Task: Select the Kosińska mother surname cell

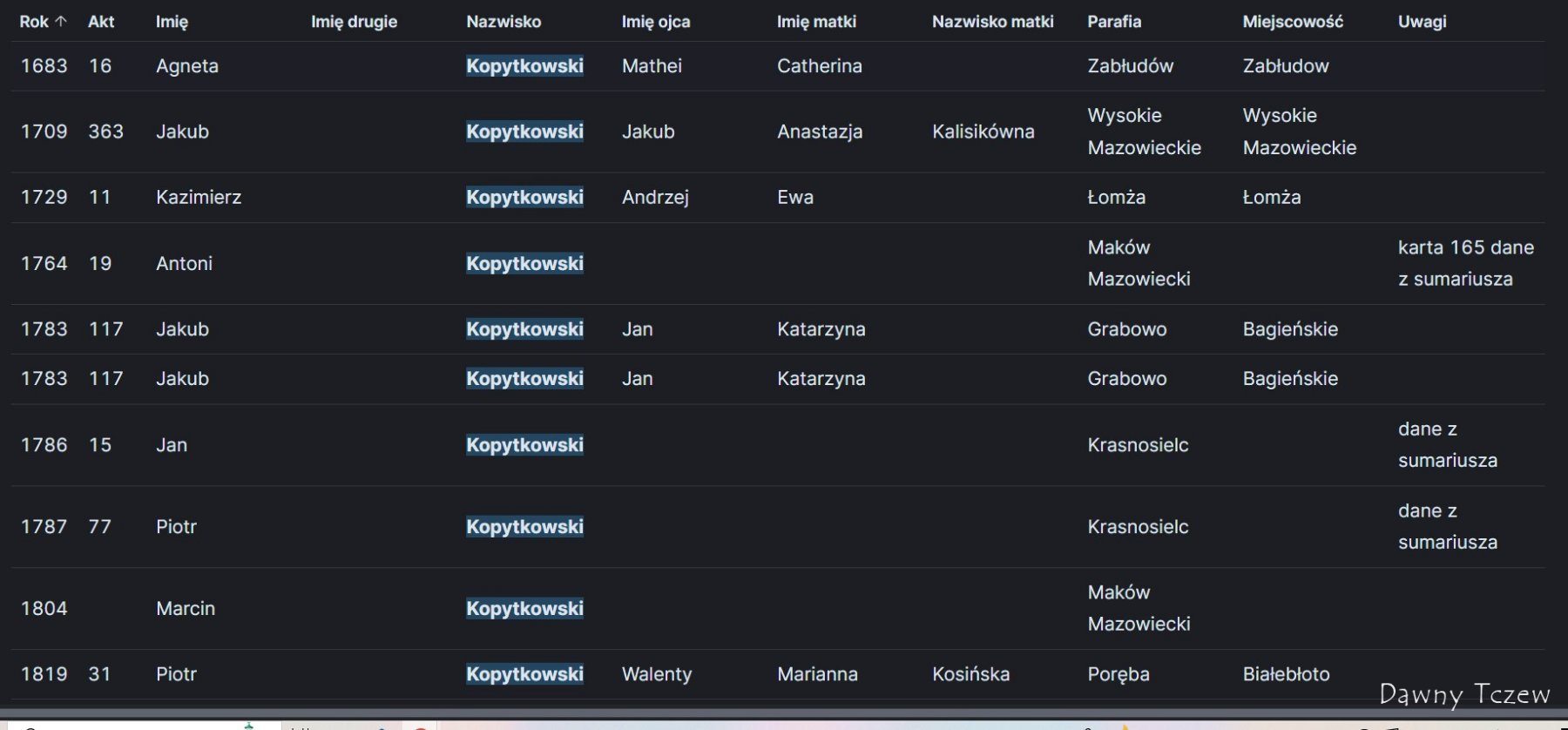Action: tap(970, 674)
